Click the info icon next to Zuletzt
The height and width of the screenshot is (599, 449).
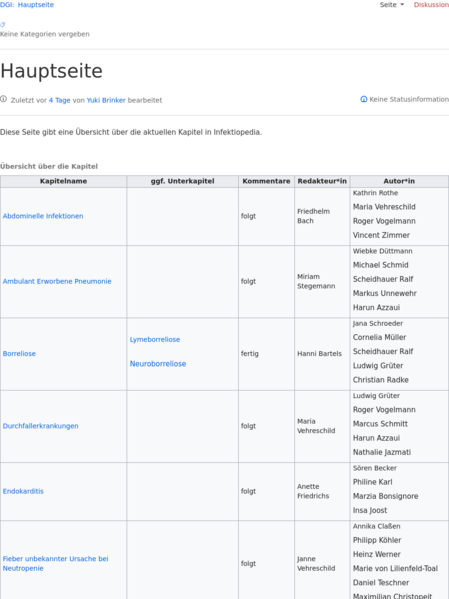[3, 99]
